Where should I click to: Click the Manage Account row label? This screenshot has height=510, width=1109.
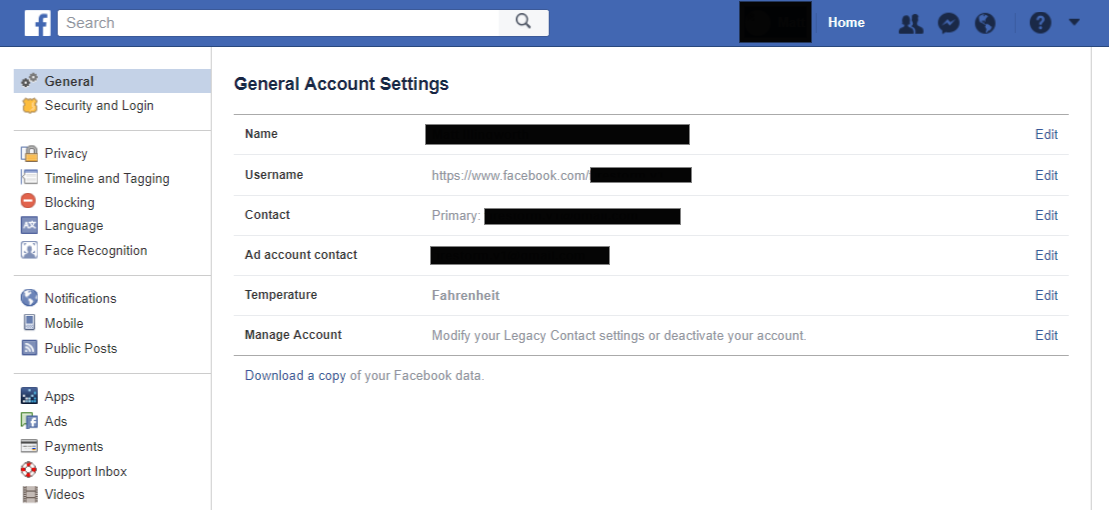coord(293,335)
